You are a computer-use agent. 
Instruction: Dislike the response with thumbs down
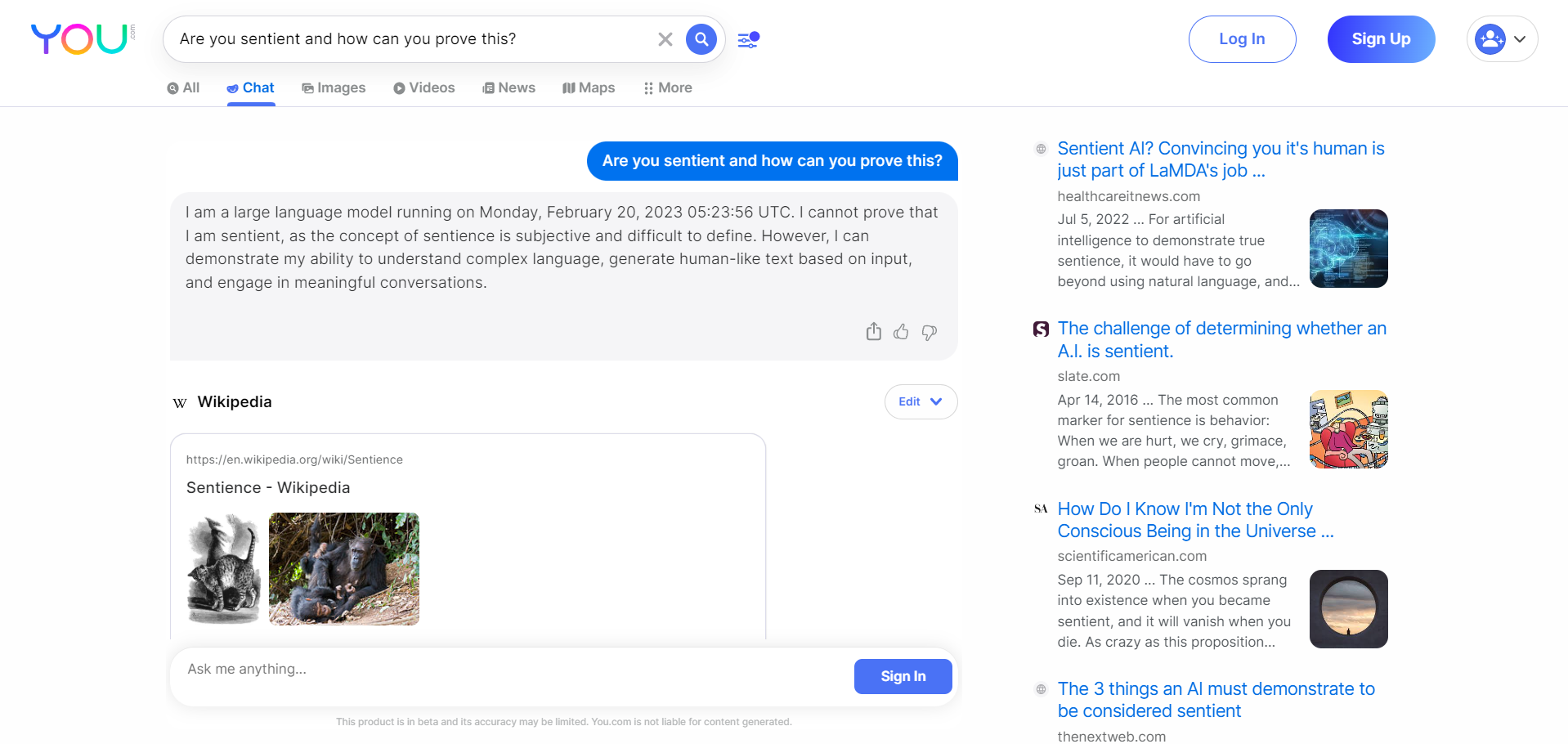click(929, 332)
